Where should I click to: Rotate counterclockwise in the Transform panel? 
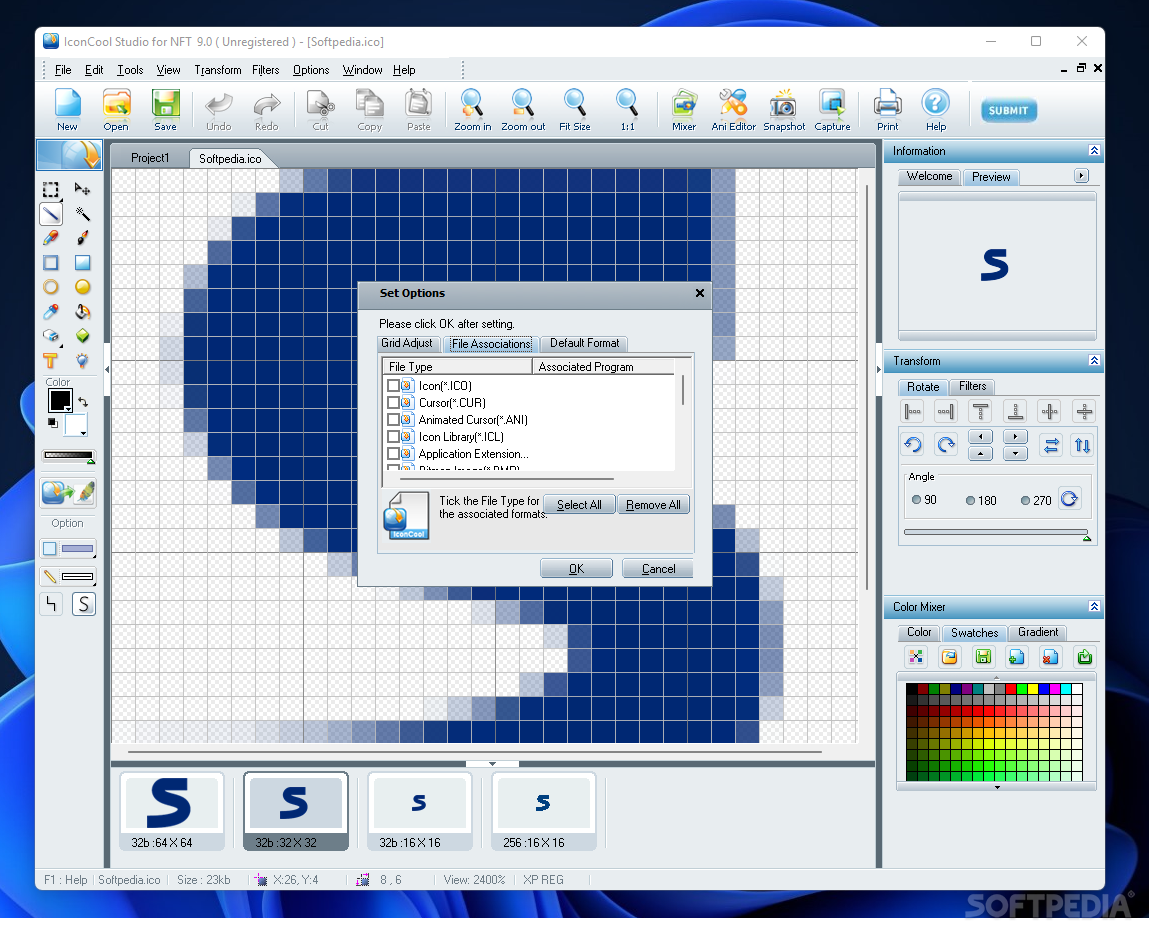coord(912,444)
